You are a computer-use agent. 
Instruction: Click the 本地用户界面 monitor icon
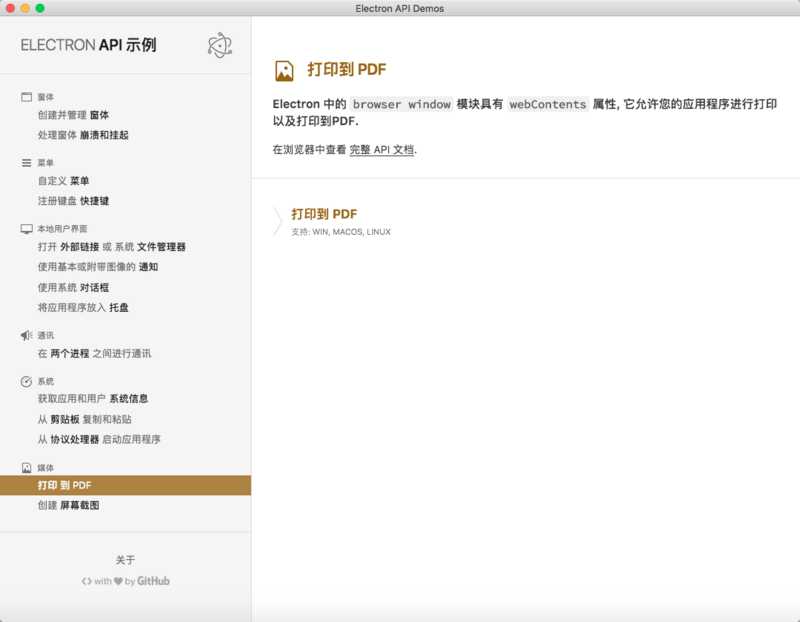click(27, 229)
